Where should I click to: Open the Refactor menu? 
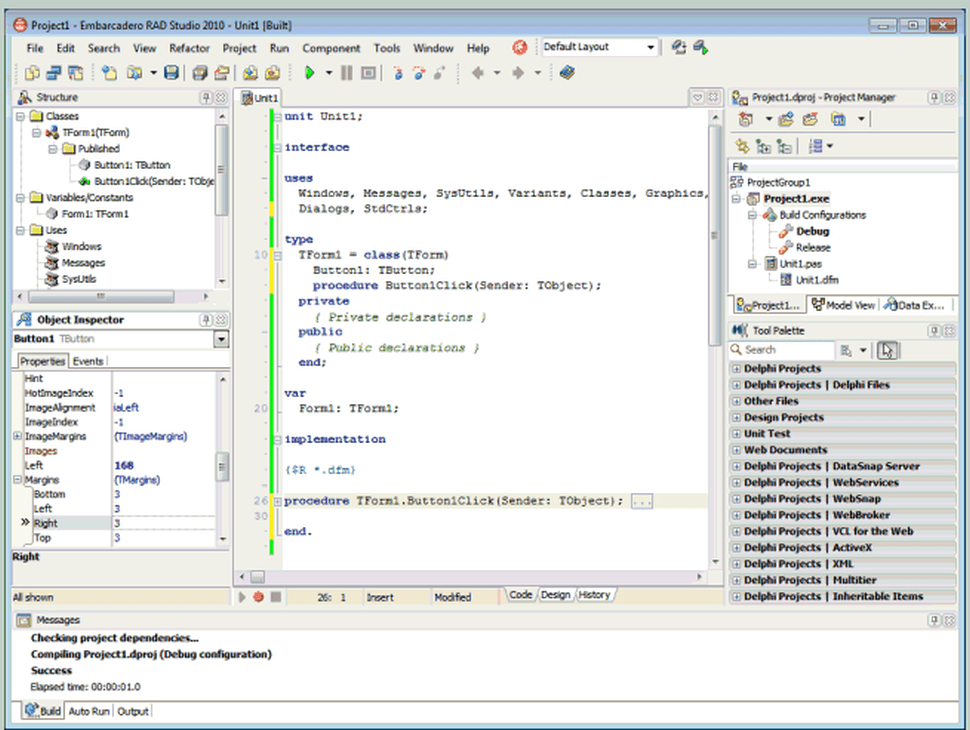189,48
